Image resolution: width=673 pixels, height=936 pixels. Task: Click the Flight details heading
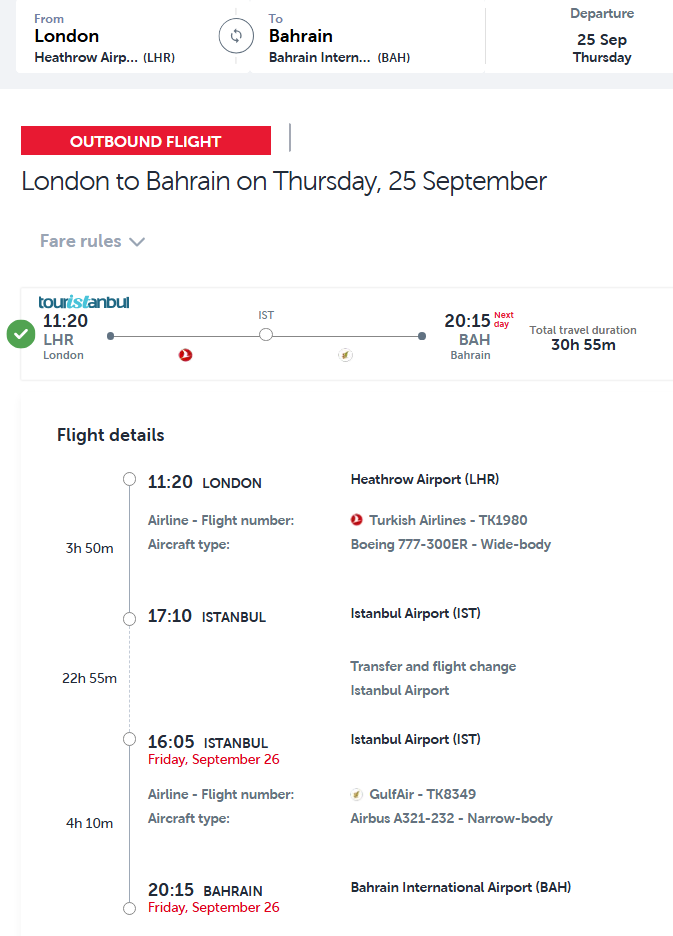pyautogui.click(x=111, y=435)
